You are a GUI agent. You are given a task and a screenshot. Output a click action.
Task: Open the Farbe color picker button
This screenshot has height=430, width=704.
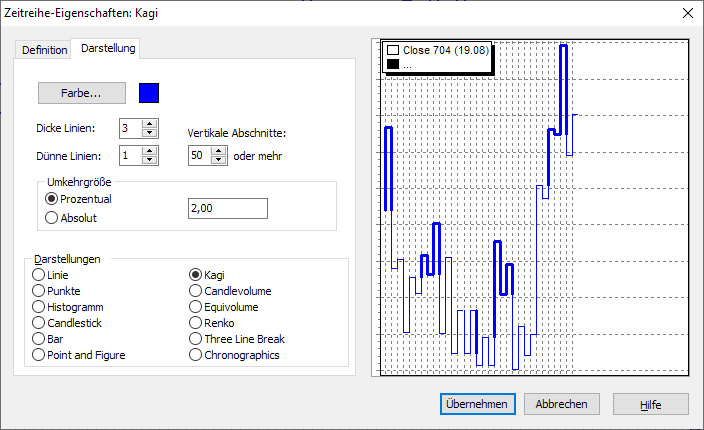click(x=82, y=93)
